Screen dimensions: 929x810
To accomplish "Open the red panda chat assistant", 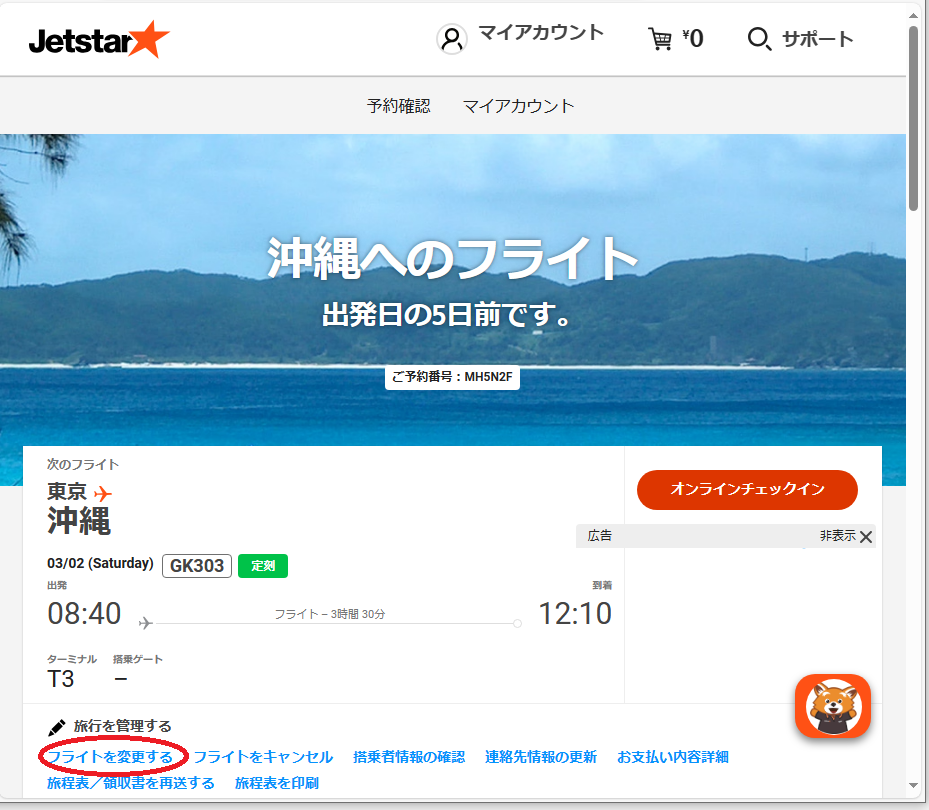I will click(832, 706).
